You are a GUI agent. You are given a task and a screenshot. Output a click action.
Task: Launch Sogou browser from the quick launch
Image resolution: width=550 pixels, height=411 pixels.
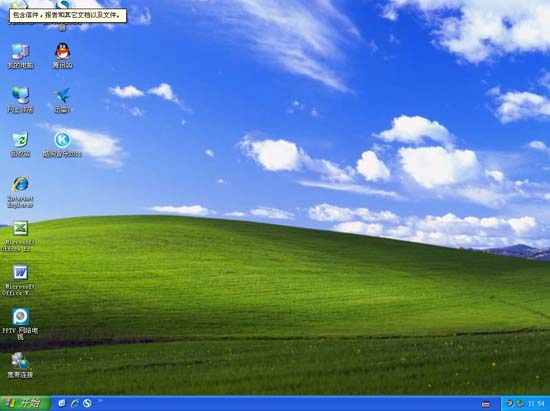pos(87,403)
